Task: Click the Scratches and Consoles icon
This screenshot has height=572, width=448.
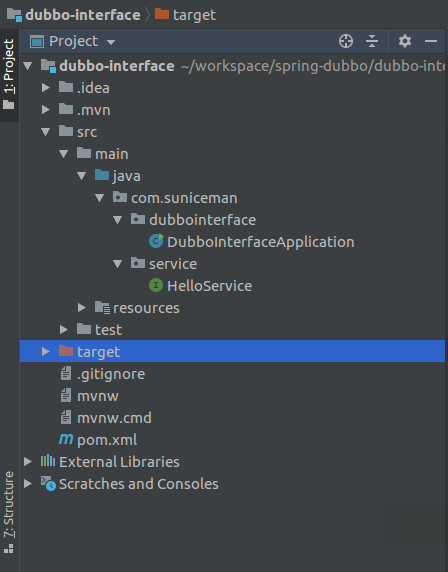Action: pyautogui.click(x=48, y=483)
